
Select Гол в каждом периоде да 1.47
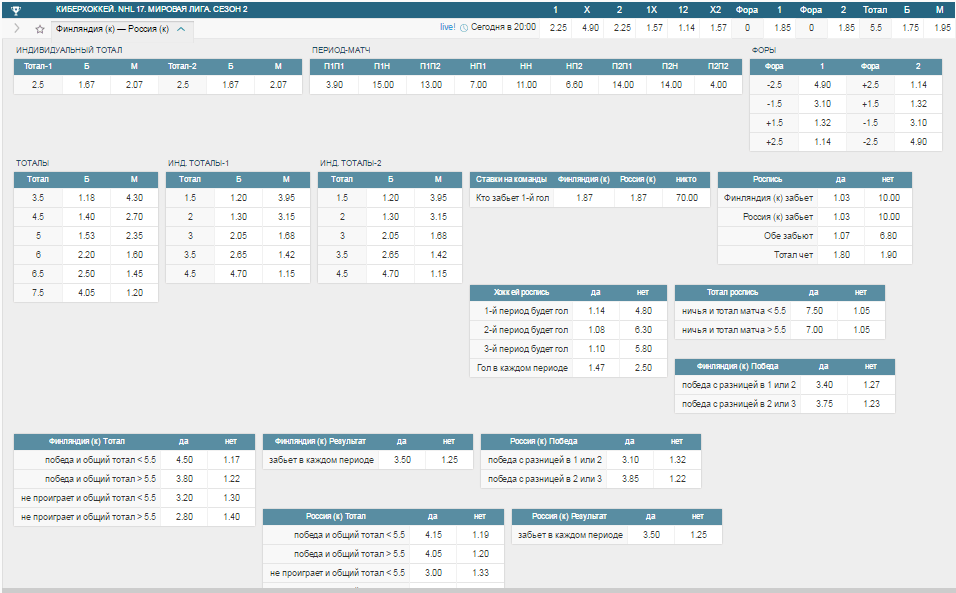coord(596,368)
